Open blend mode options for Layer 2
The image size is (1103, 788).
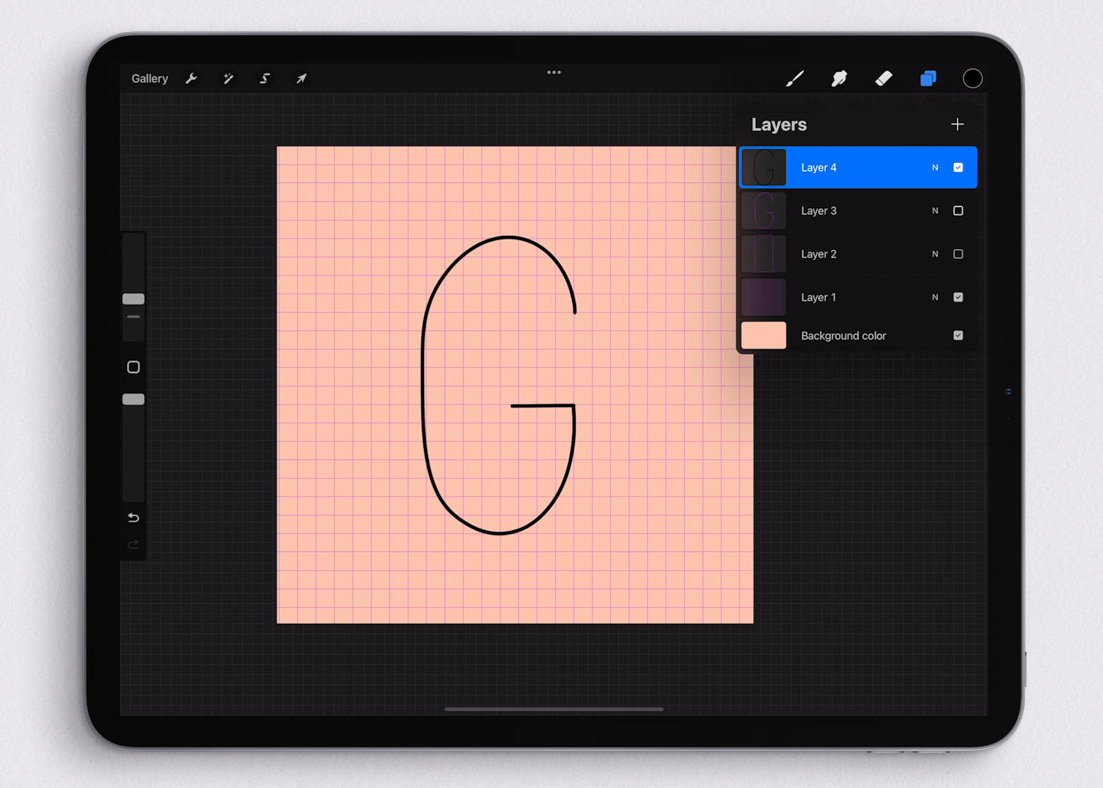pyautogui.click(x=935, y=254)
